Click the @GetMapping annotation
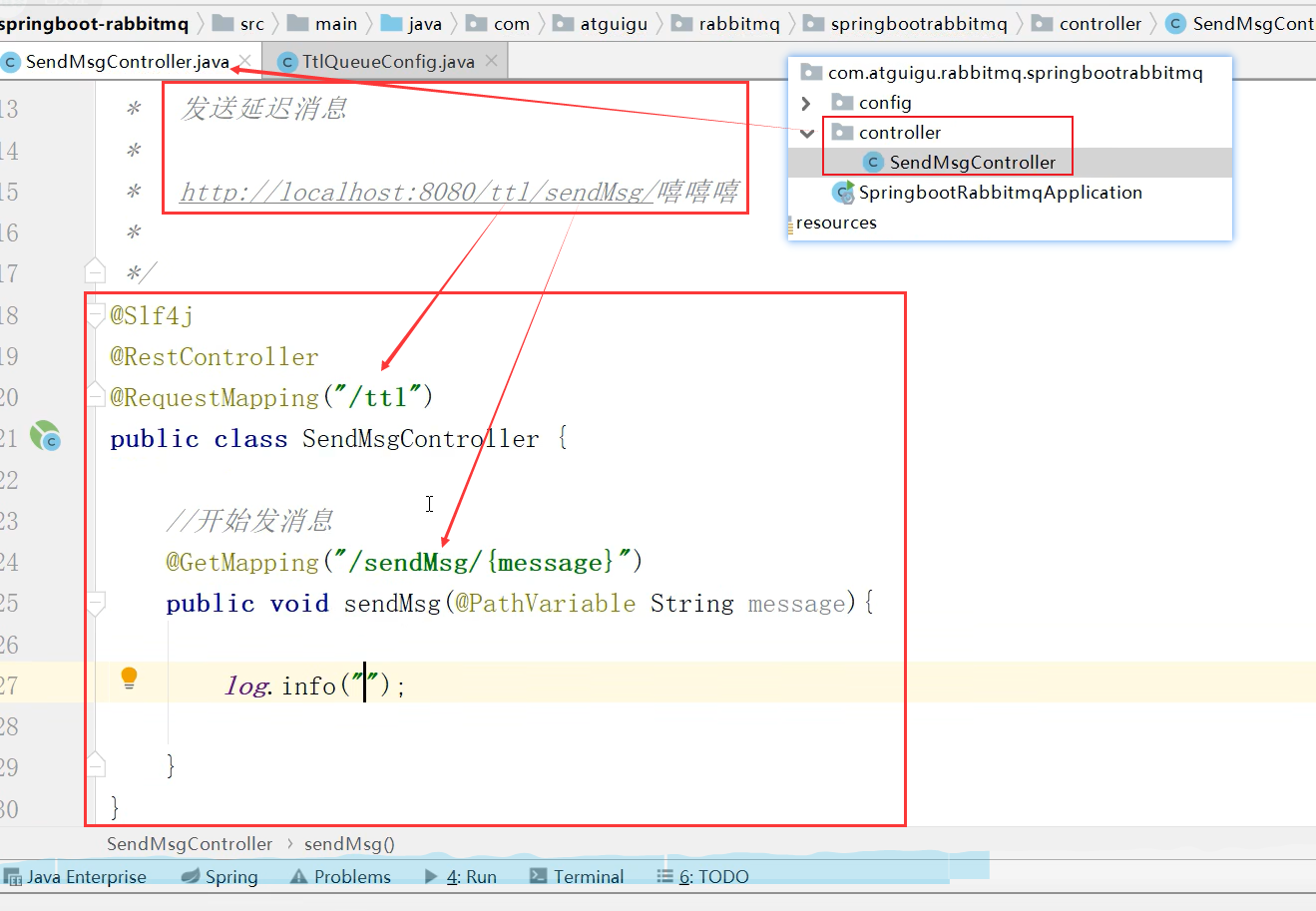Viewport: 1316px width, 911px height. pos(242,562)
